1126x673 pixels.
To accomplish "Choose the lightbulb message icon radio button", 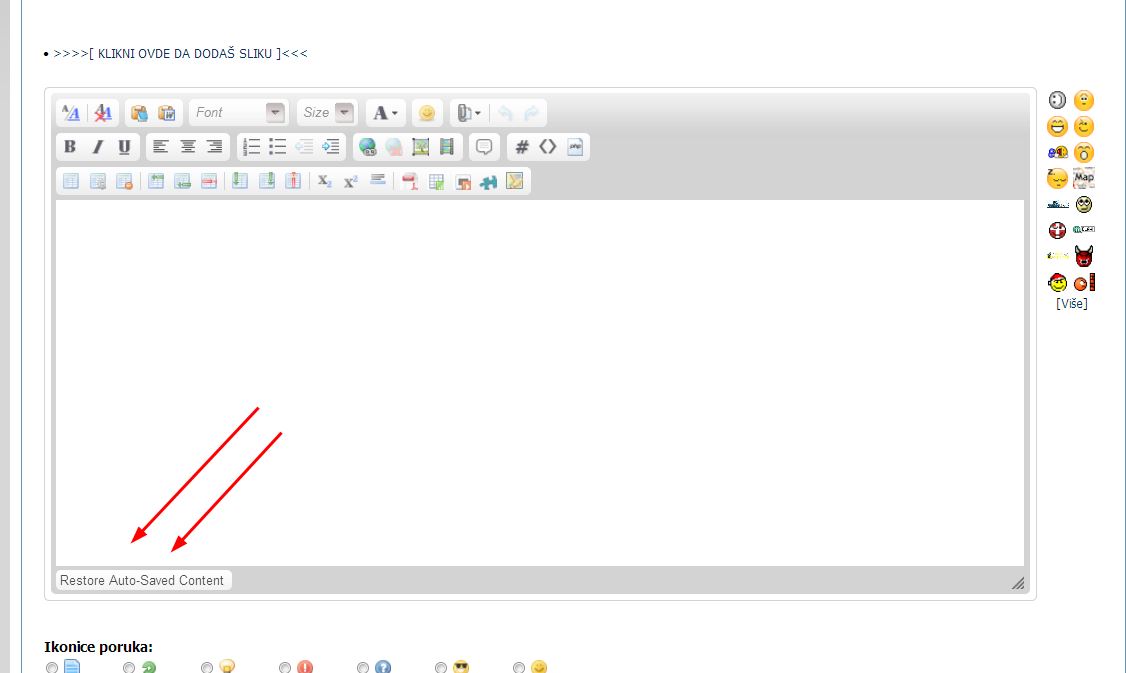I will [x=207, y=668].
